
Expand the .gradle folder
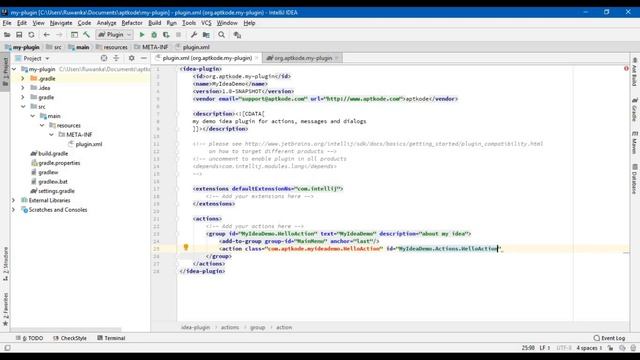click(x=23, y=78)
